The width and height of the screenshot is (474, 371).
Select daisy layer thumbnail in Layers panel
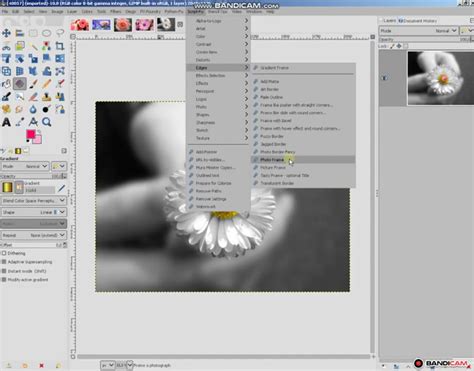440,78
